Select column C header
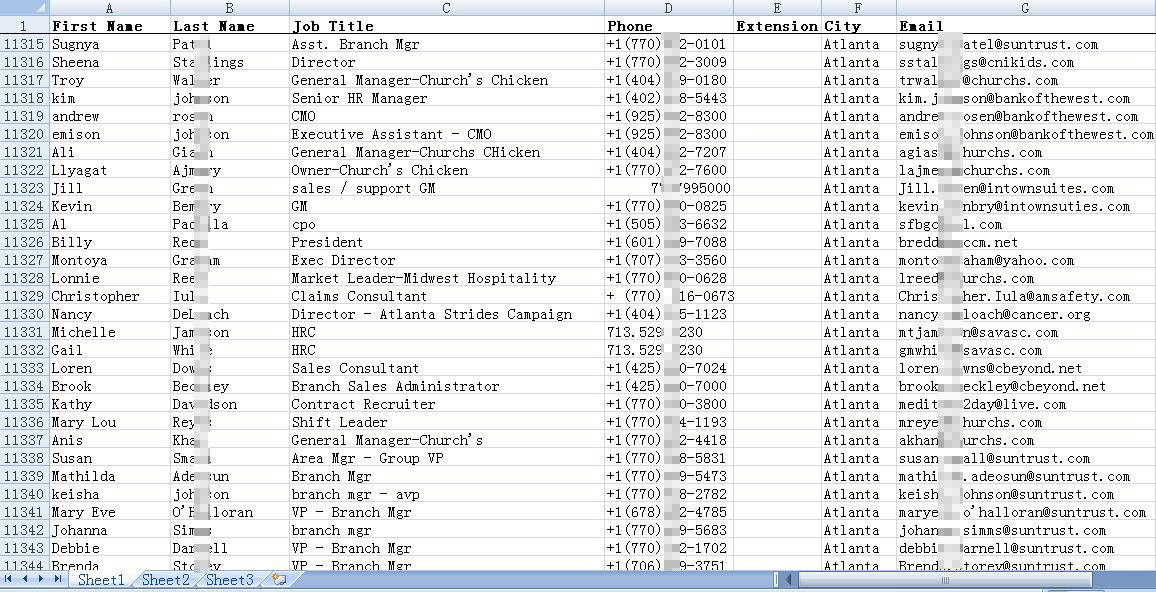This screenshot has width=1156, height=592. (x=446, y=8)
